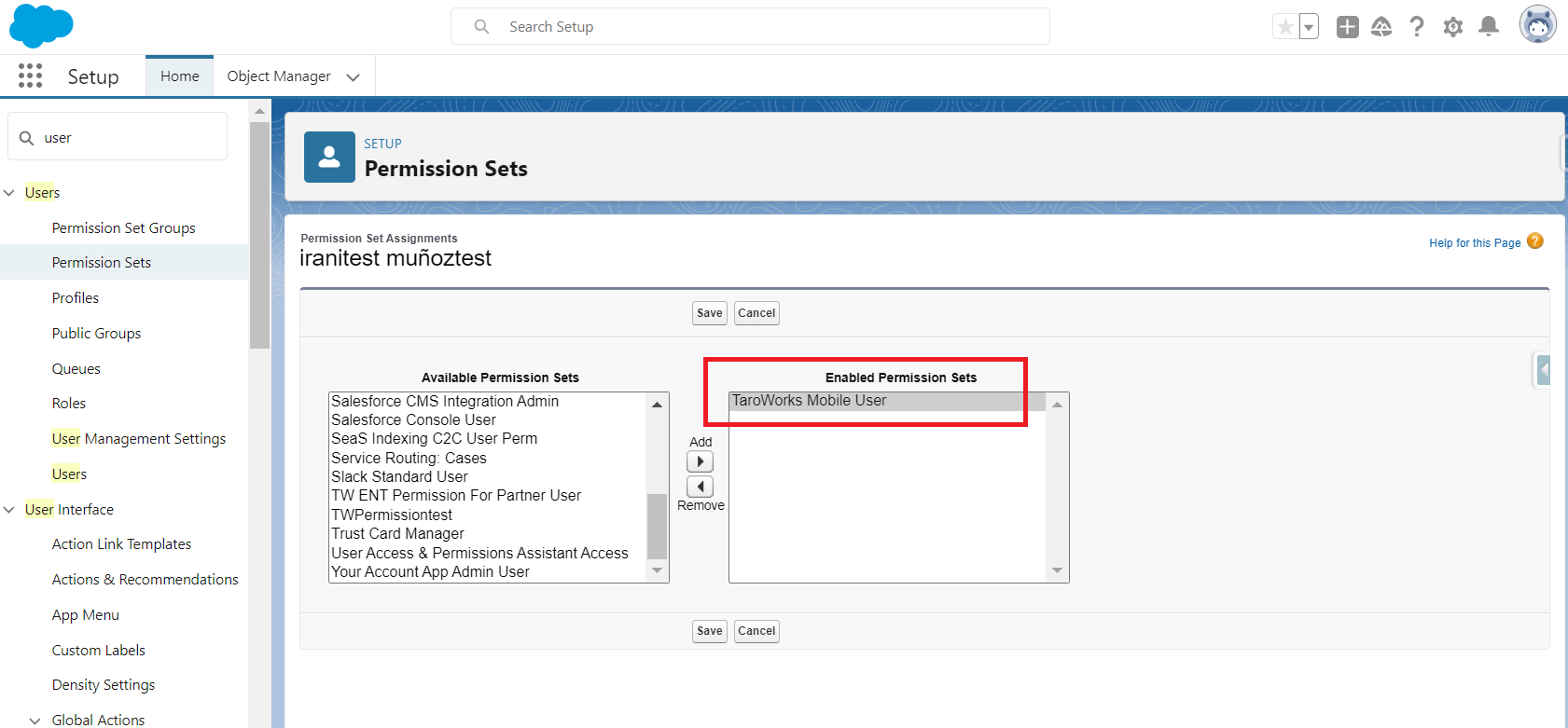This screenshot has height=728, width=1568.
Task: Open Custom Labels in sidebar
Action: coord(99,651)
